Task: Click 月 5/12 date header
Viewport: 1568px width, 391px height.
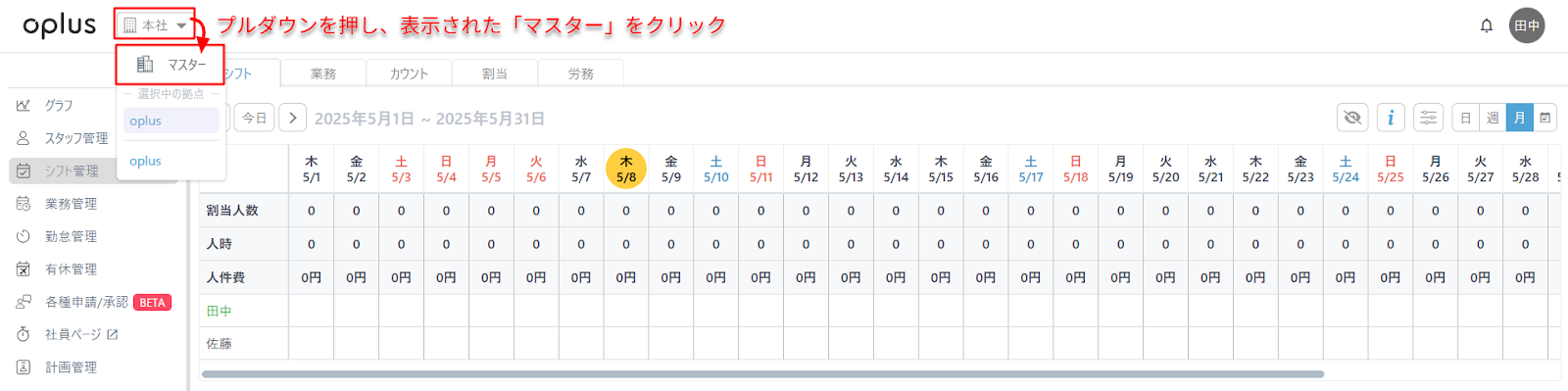Action: (x=807, y=169)
